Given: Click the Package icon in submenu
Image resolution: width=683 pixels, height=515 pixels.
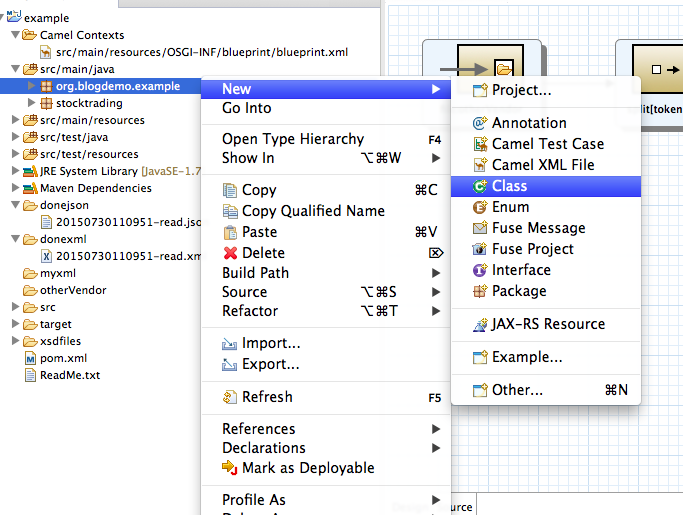Looking at the screenshot, I should (480, 291).
